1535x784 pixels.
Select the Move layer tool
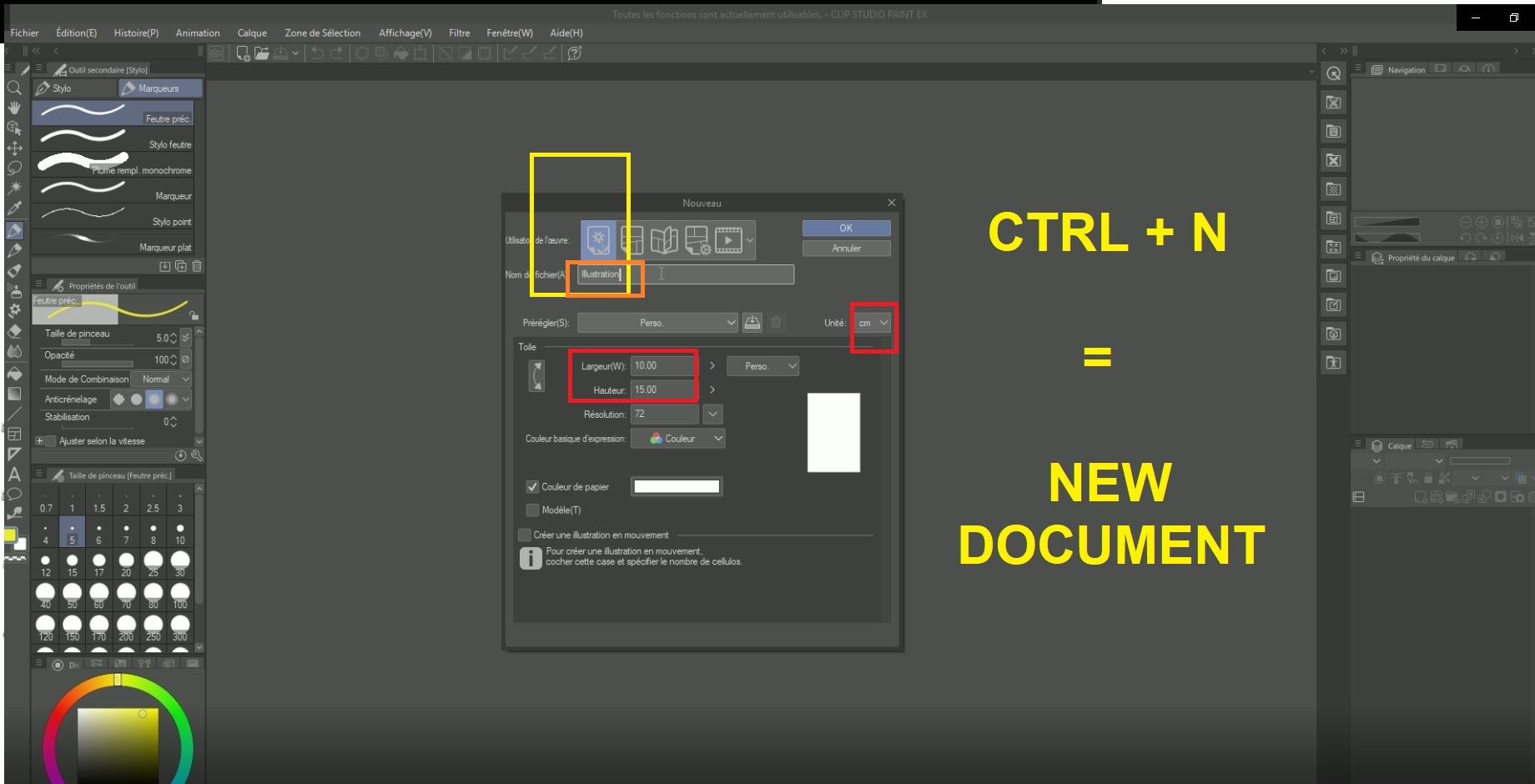click(14, 148)
